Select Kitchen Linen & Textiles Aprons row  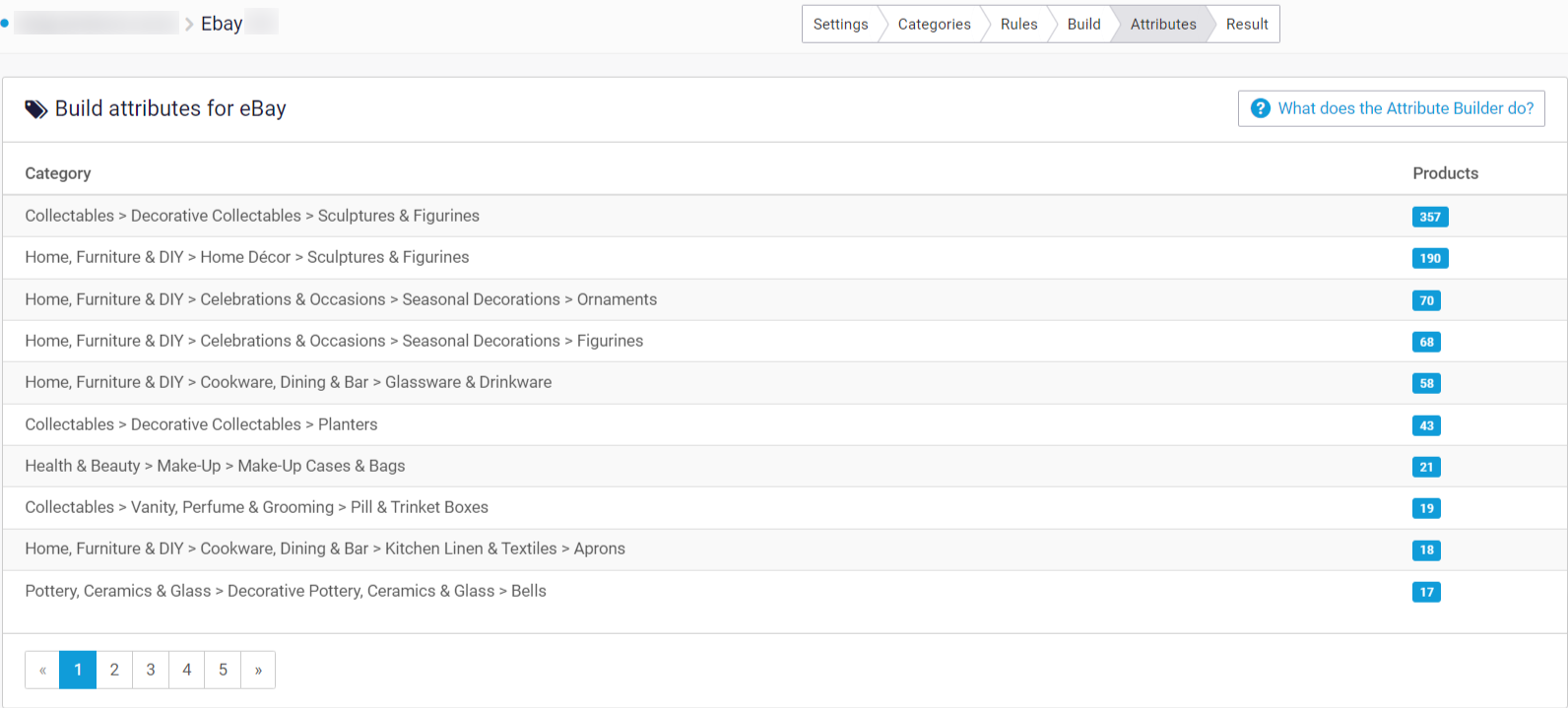click(x=325, y=548)
